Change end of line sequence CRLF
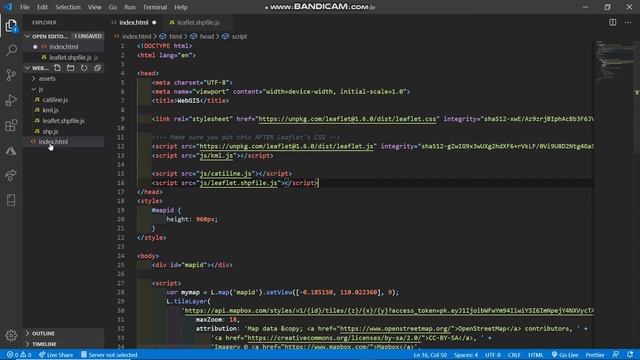640x360 pixels. point(514,355)
